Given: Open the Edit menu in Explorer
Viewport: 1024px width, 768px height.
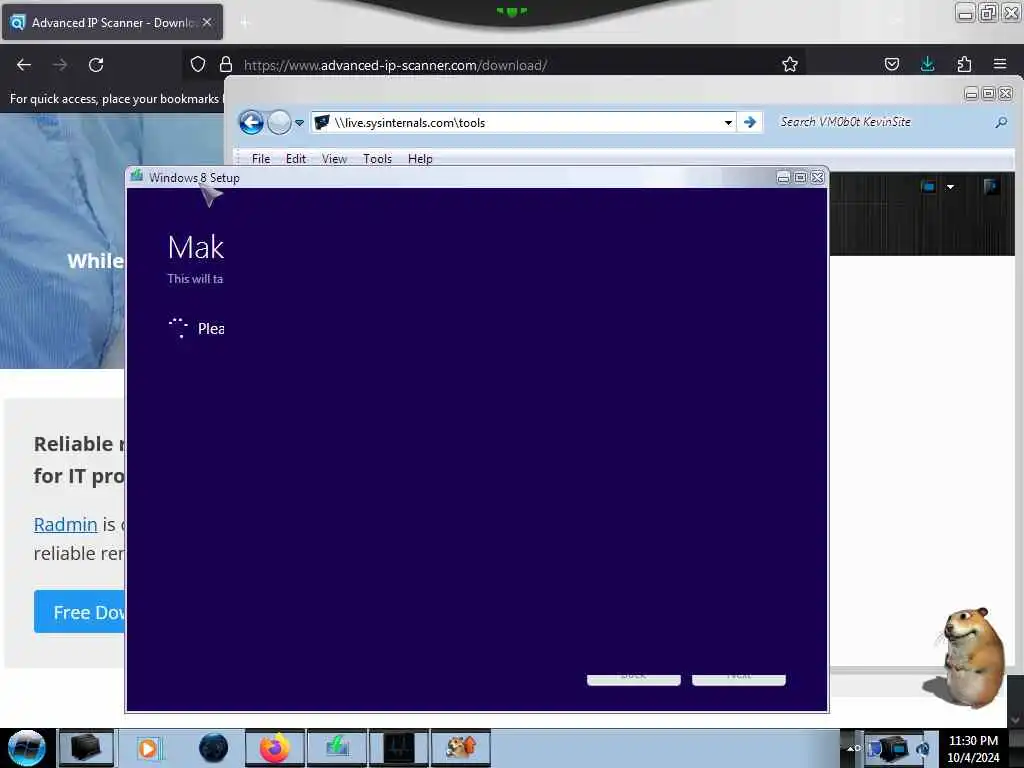Looking at the screenshot, I should click(296, 159).
